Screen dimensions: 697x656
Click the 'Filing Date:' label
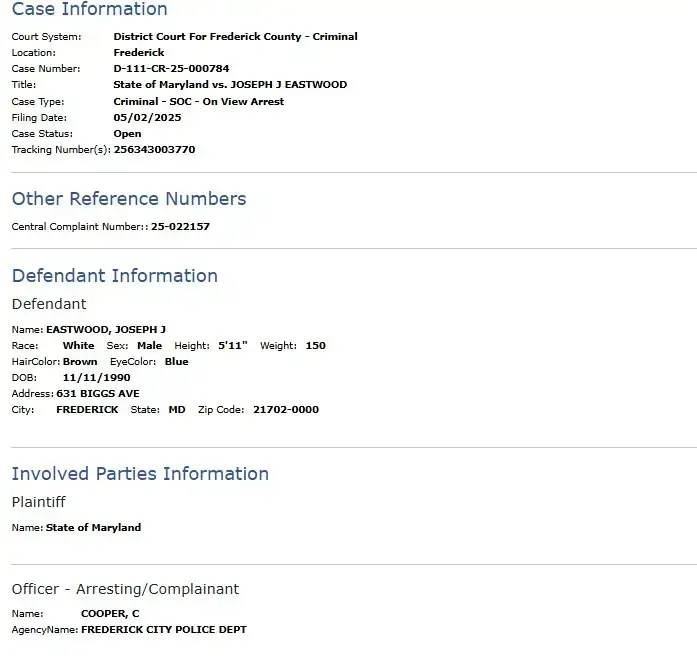point(39,117)
